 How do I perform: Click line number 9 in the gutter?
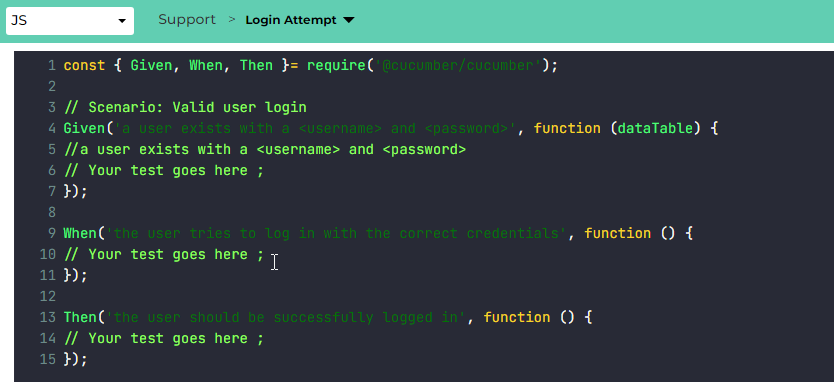52,233
